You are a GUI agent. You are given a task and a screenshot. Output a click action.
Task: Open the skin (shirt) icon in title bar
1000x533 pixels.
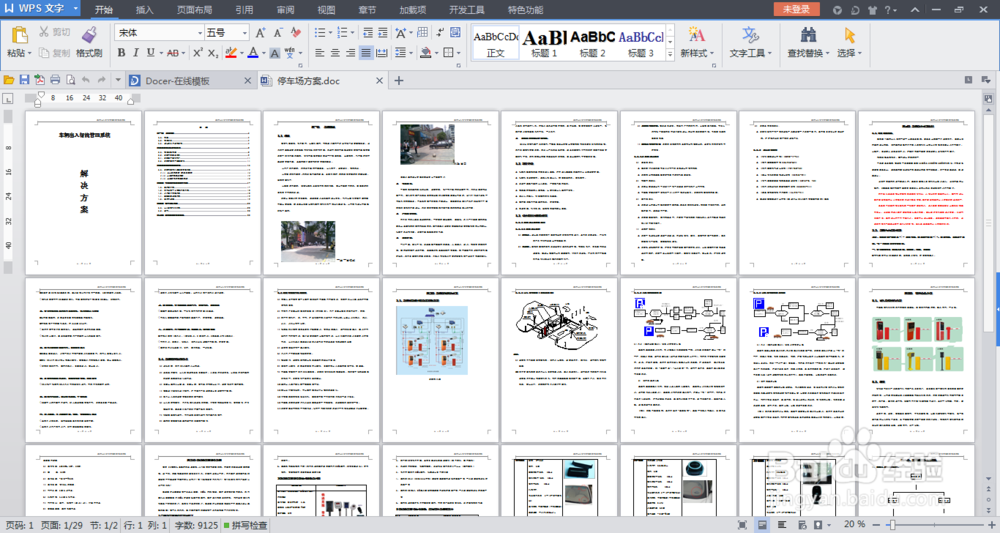coord(872,10)
